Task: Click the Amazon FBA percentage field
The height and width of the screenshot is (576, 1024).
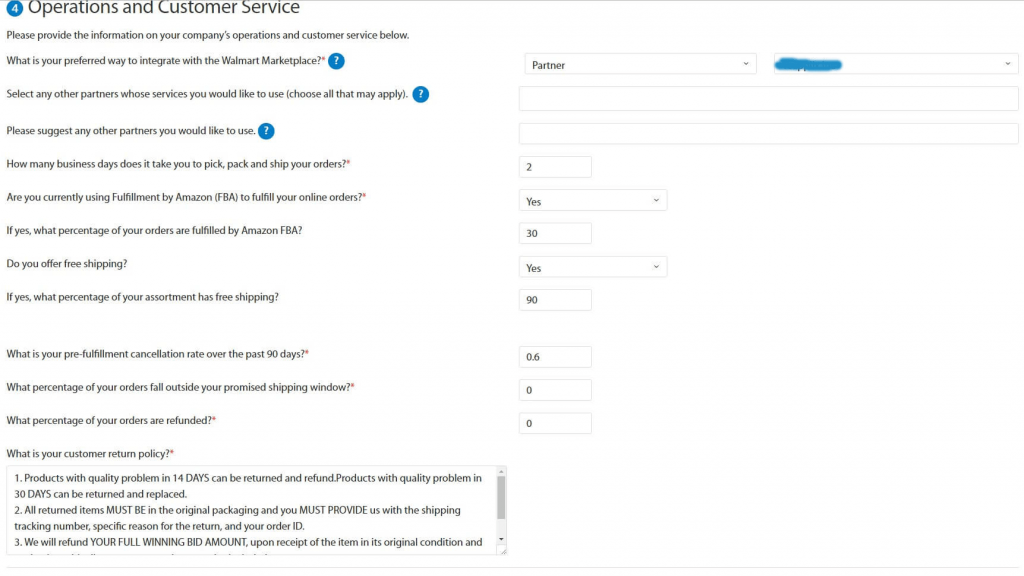Action: click(555, 233)
